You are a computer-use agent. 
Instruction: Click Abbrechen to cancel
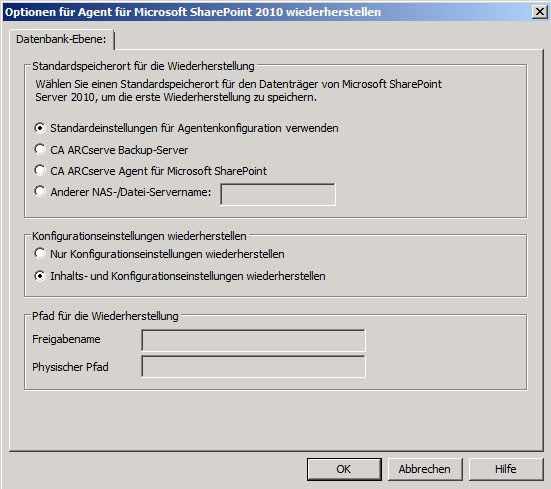tap(425, 469)
